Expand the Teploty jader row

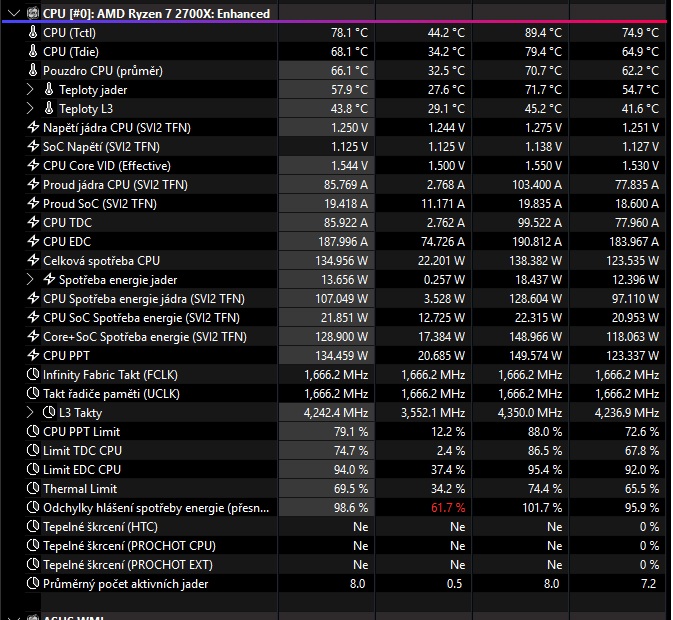pos(30,90)
